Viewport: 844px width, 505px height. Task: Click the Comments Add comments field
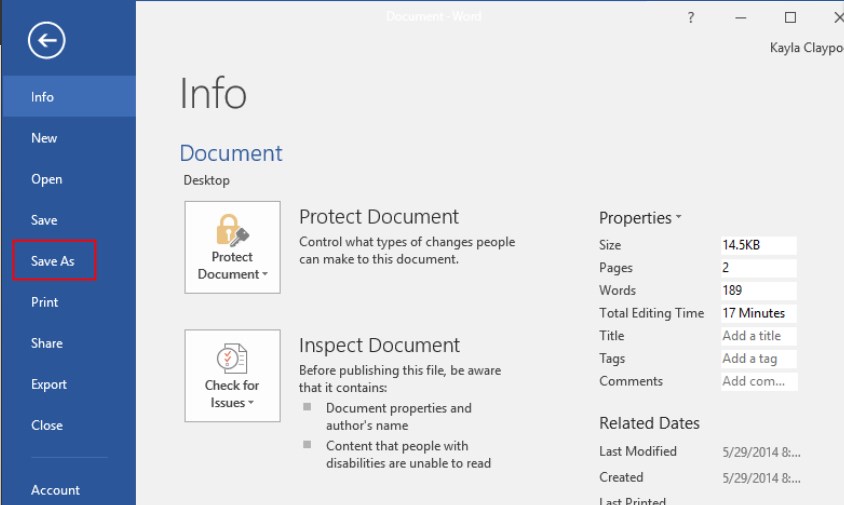click(x=758, y=382)
